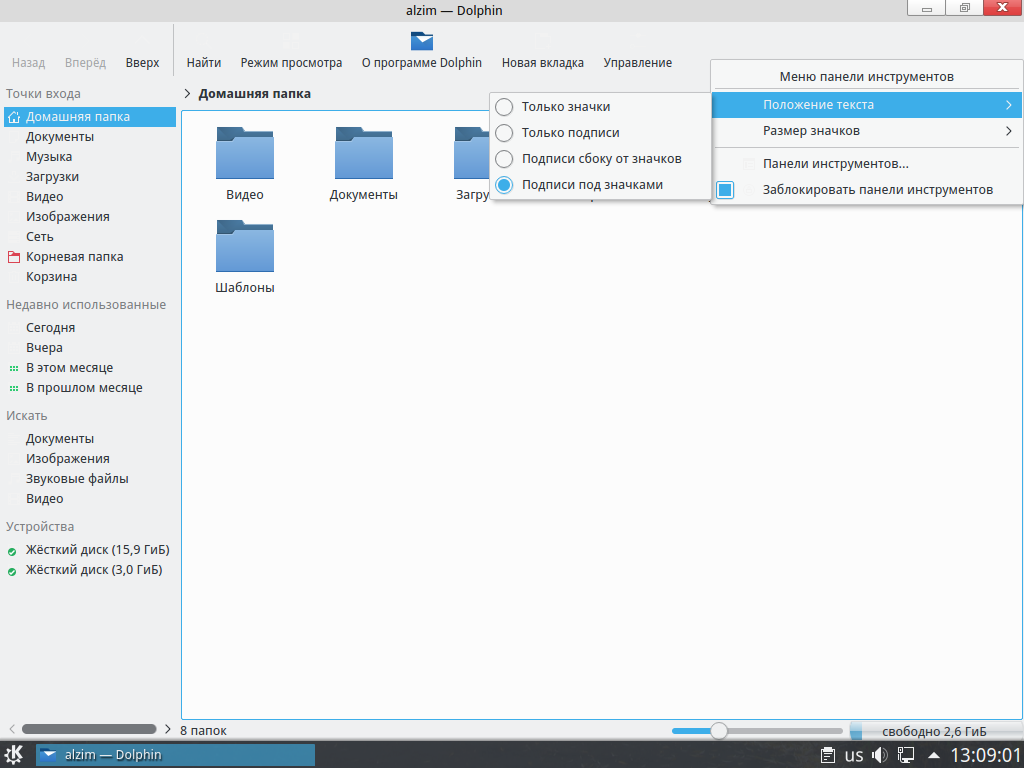The height and width of the screenshot is (768, 1024).
Task: Open the About Dolphin toolbar icon
Action: pyautogui.click(x=422, y=41)
